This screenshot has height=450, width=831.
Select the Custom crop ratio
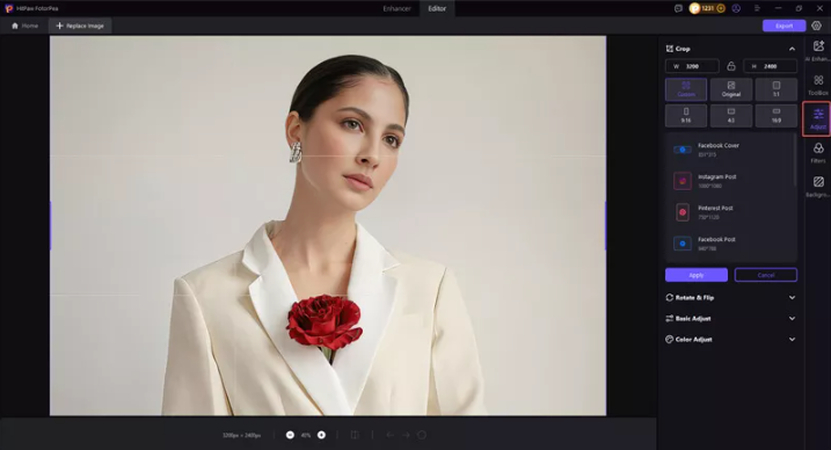click(x=686, y=89)
